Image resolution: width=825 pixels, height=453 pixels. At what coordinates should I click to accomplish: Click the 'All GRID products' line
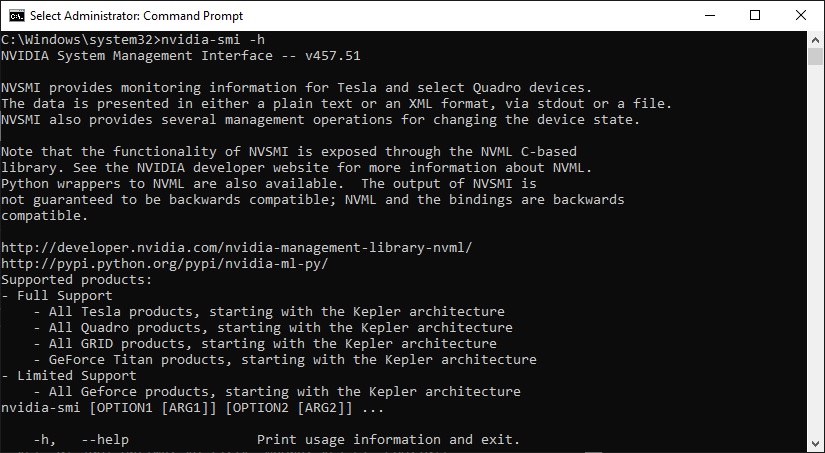[265, 344]
